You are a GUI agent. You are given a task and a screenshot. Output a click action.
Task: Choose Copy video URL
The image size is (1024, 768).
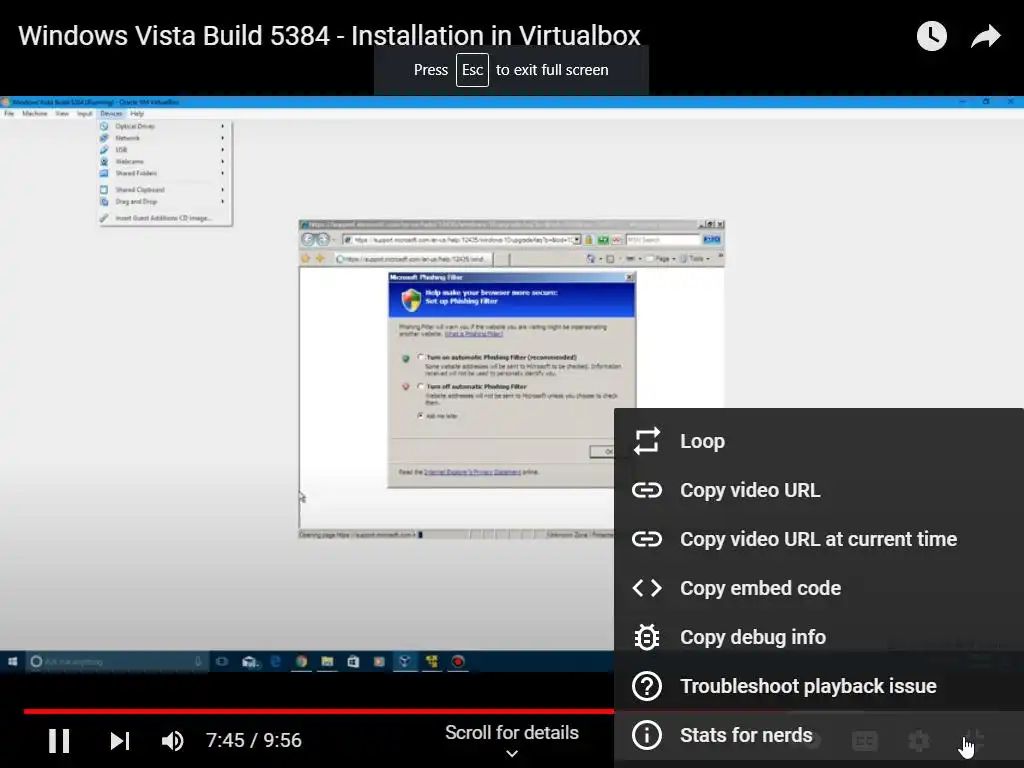coord(818,490)
